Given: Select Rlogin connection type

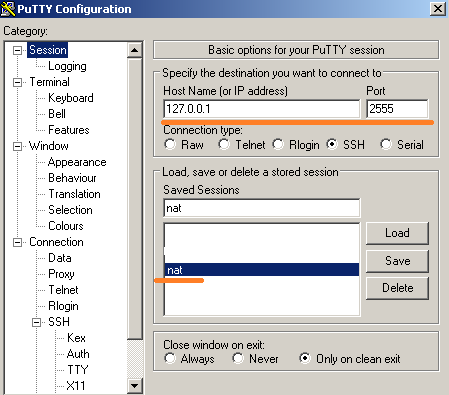Looking at the screenshot, I should point(278,144).
